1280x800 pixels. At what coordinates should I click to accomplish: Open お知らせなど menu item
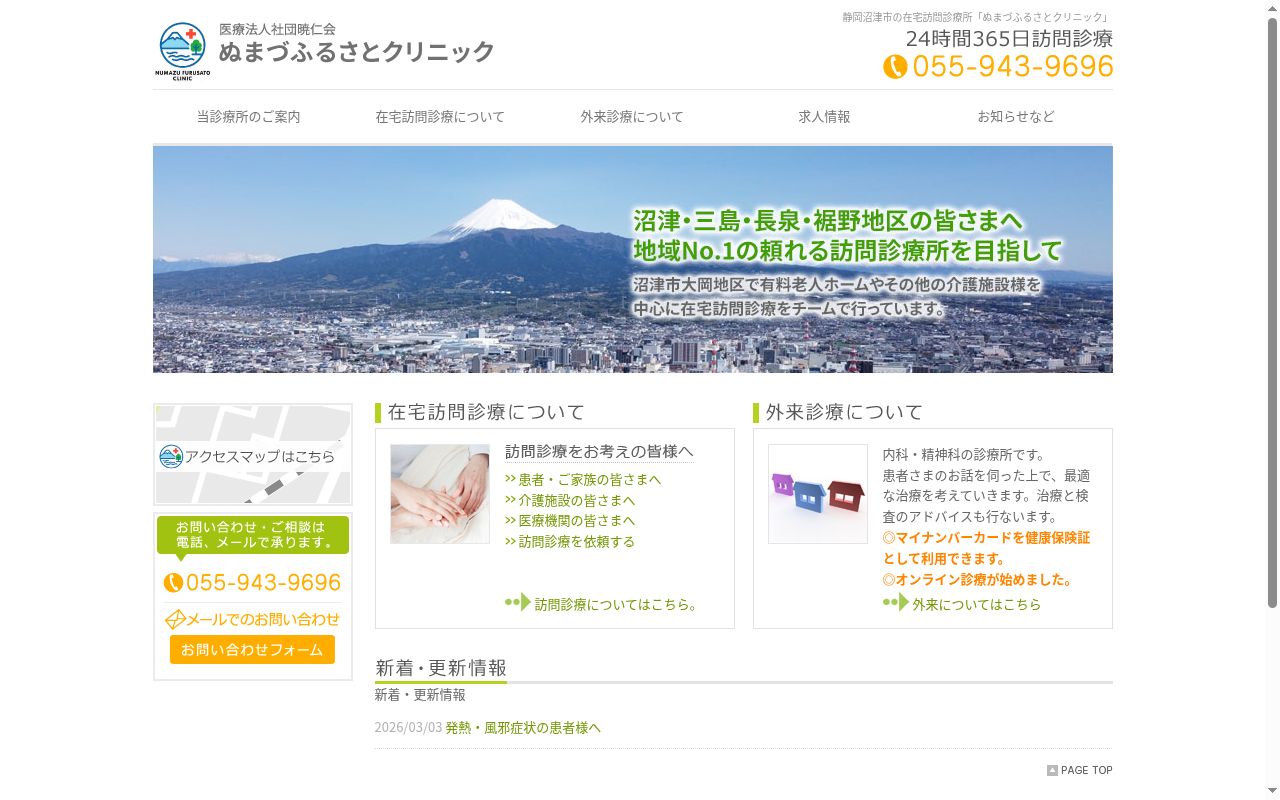(x=1016, y=117)
